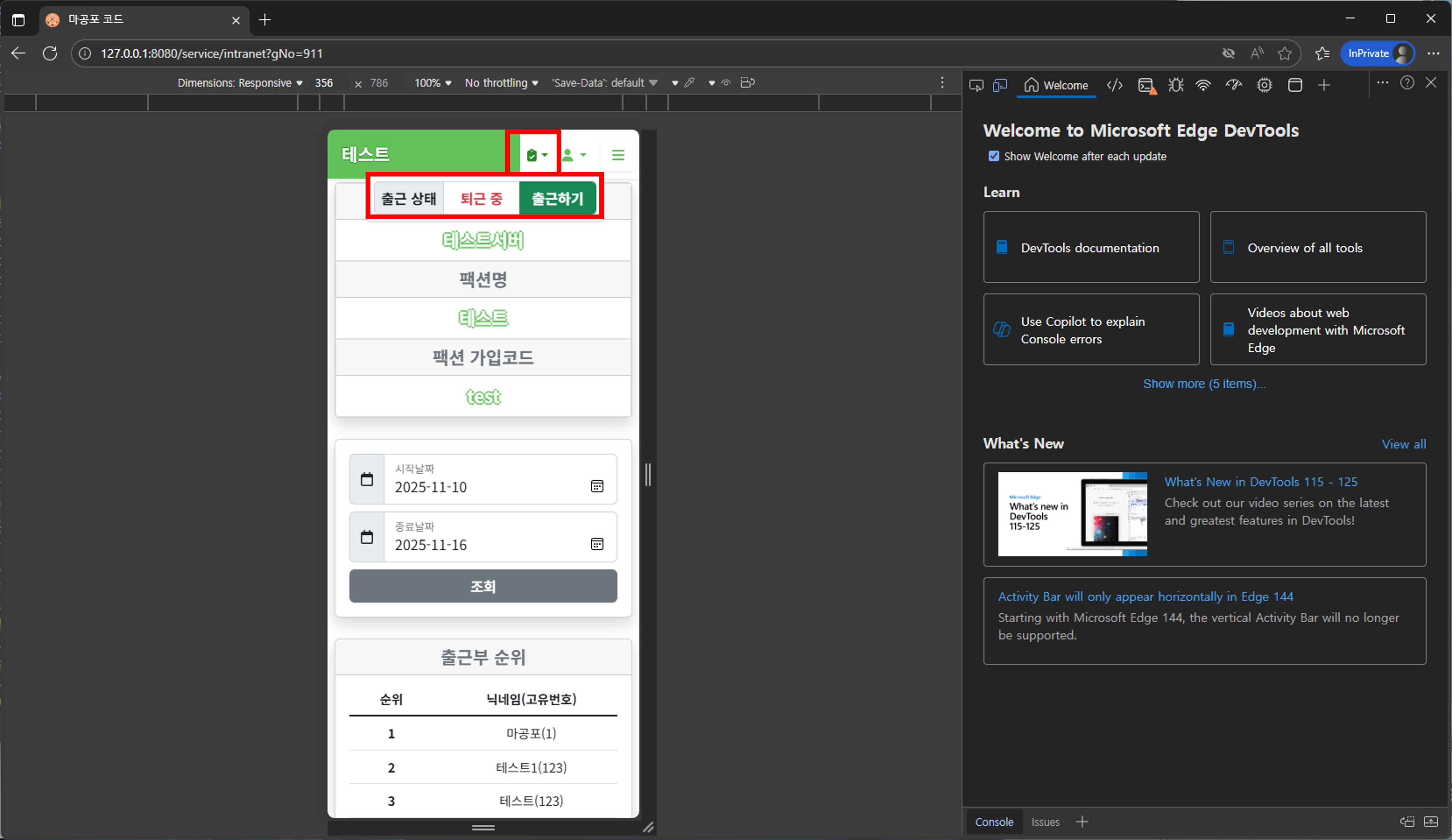This screenshot has height=840, width=1452.
Task: Open the Memory chip tool icon
Action: (1264, 85)
